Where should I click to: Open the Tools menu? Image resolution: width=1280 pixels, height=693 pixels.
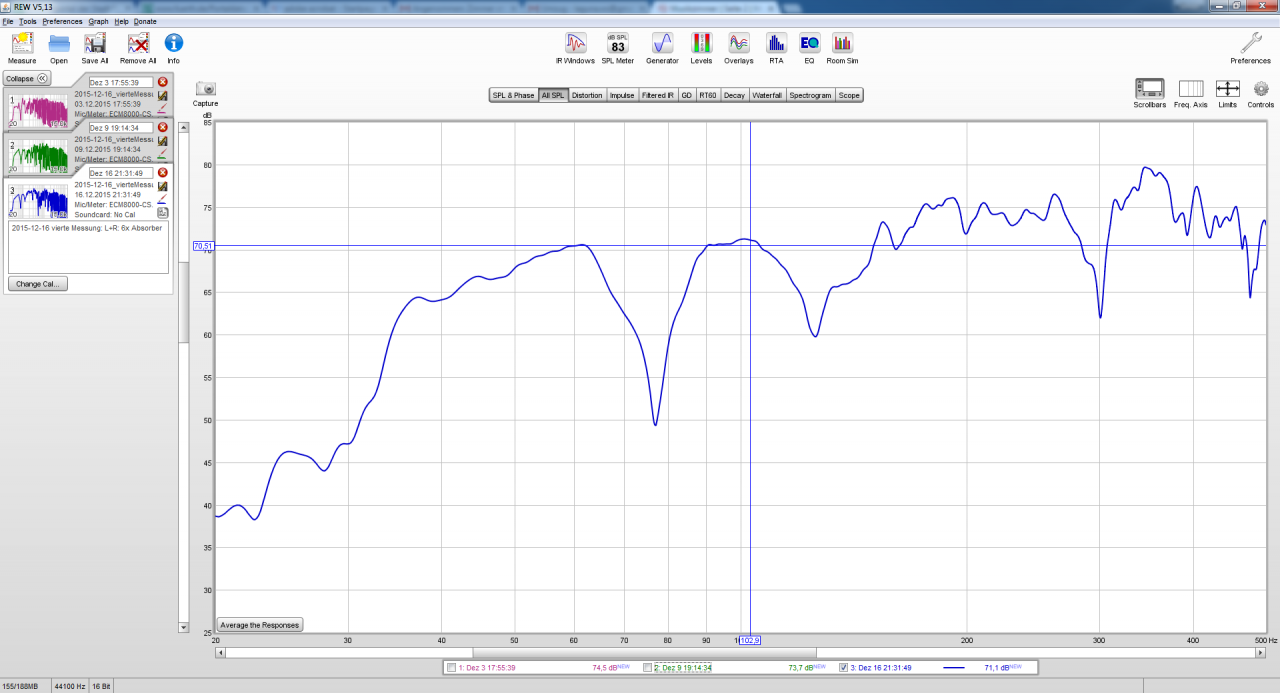tap(28, 21)
